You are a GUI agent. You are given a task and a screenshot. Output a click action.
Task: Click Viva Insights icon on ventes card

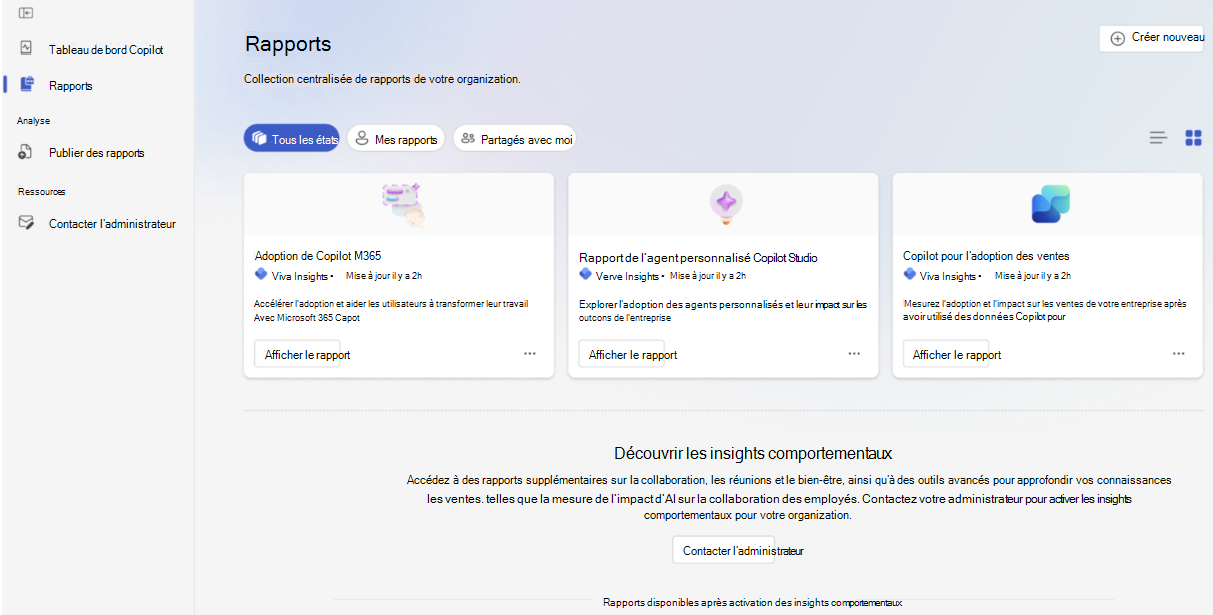click(909, 274)
